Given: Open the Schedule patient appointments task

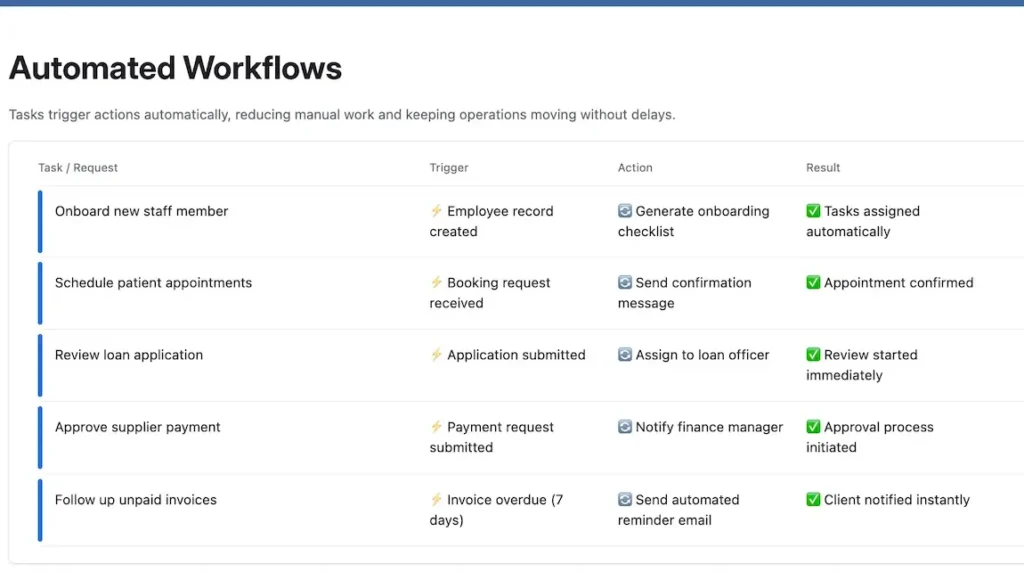Looking at the screenshot, I should [x=153, y=283].
